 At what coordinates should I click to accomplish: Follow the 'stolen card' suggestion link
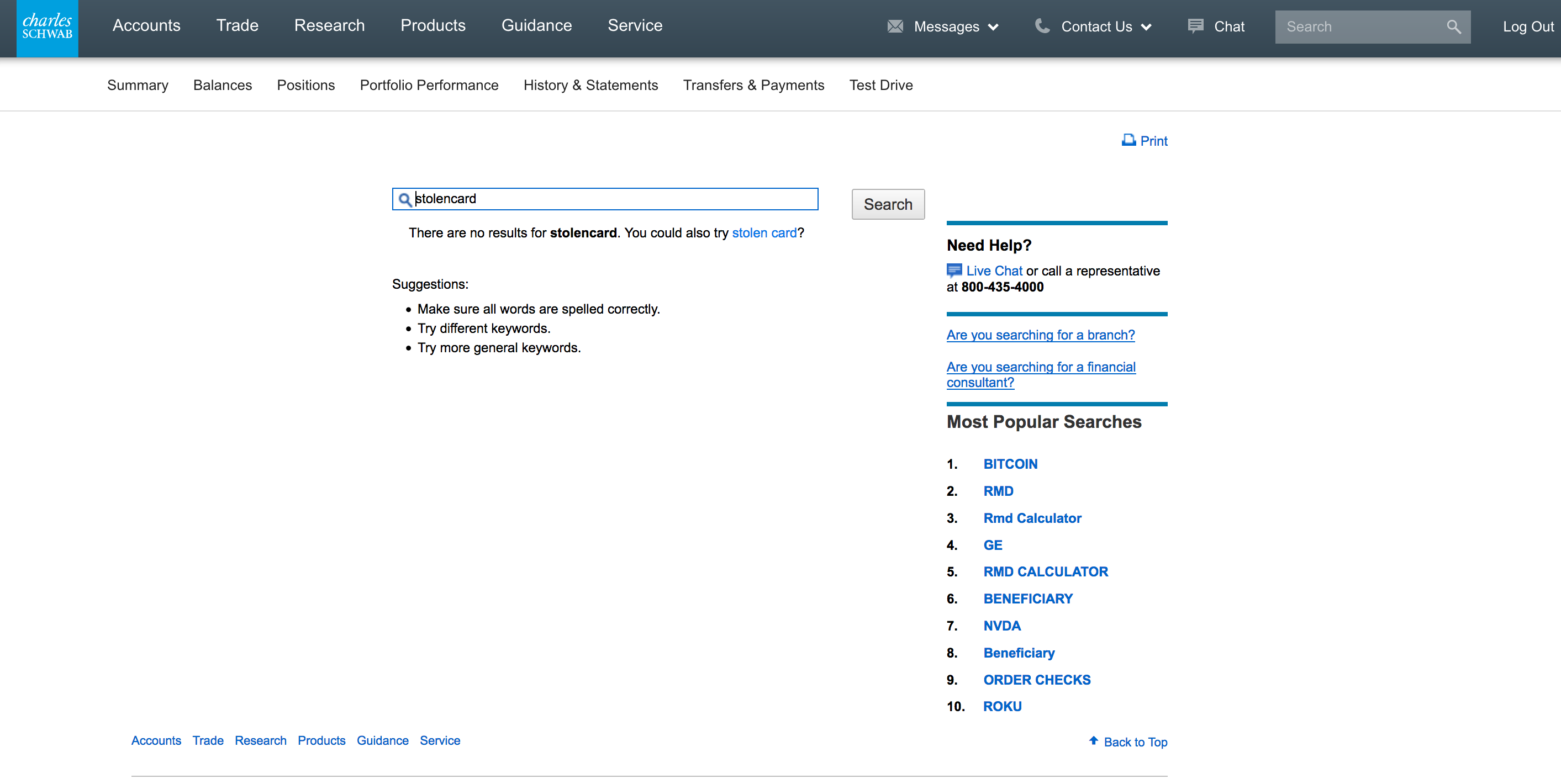[x=763, y=232]
